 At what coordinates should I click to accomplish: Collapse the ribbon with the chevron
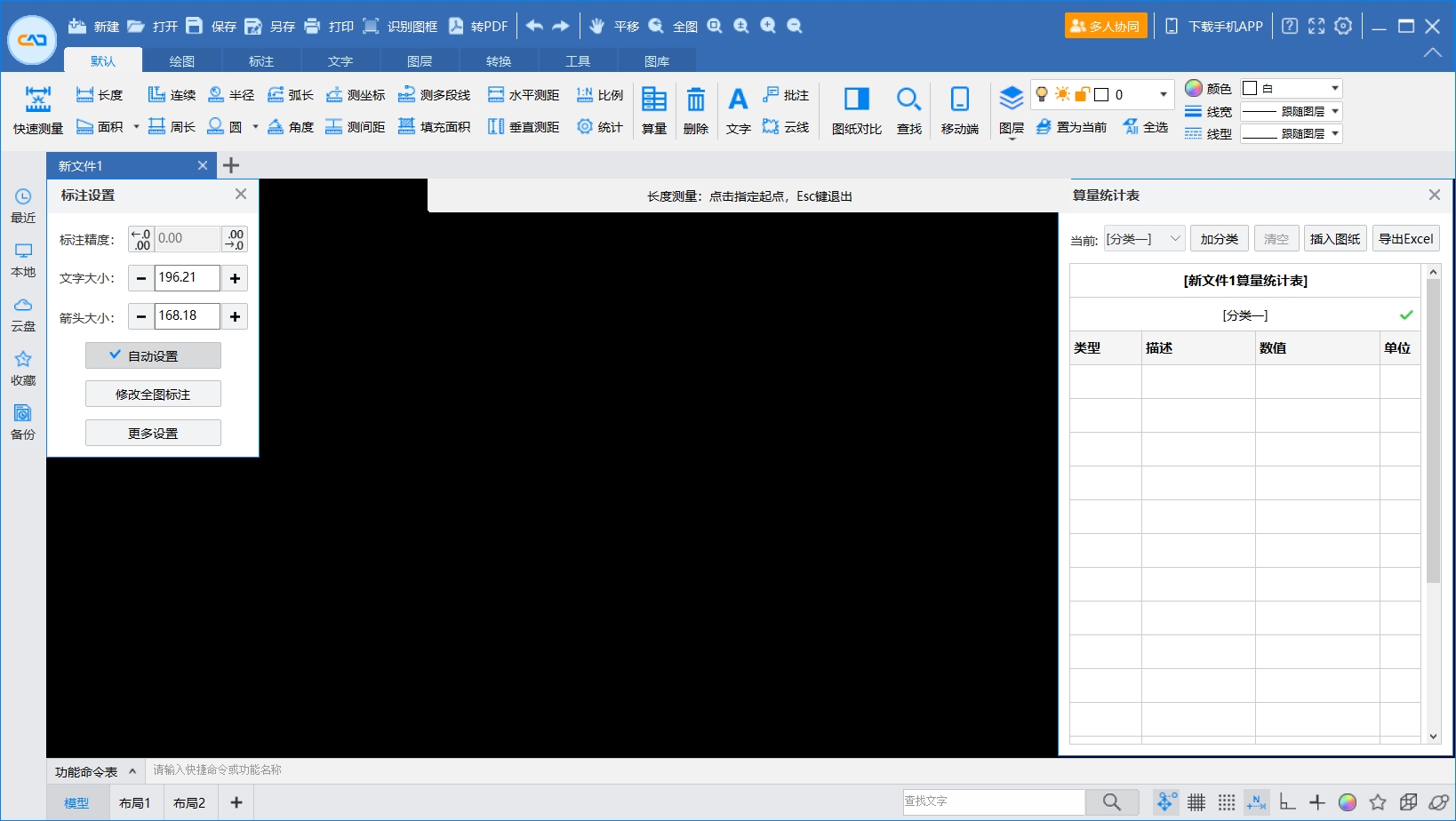[x=1433, y=52]
